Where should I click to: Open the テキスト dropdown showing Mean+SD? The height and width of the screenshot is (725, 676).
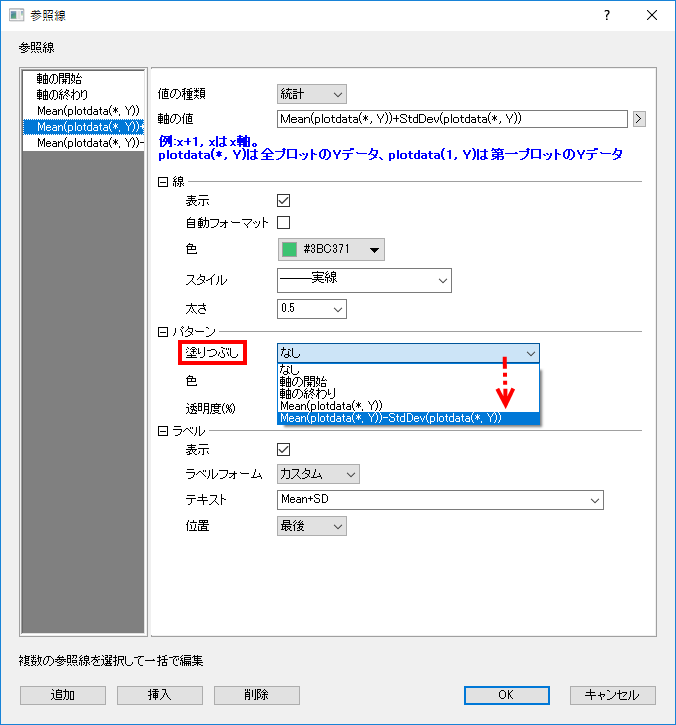[440, 500]
